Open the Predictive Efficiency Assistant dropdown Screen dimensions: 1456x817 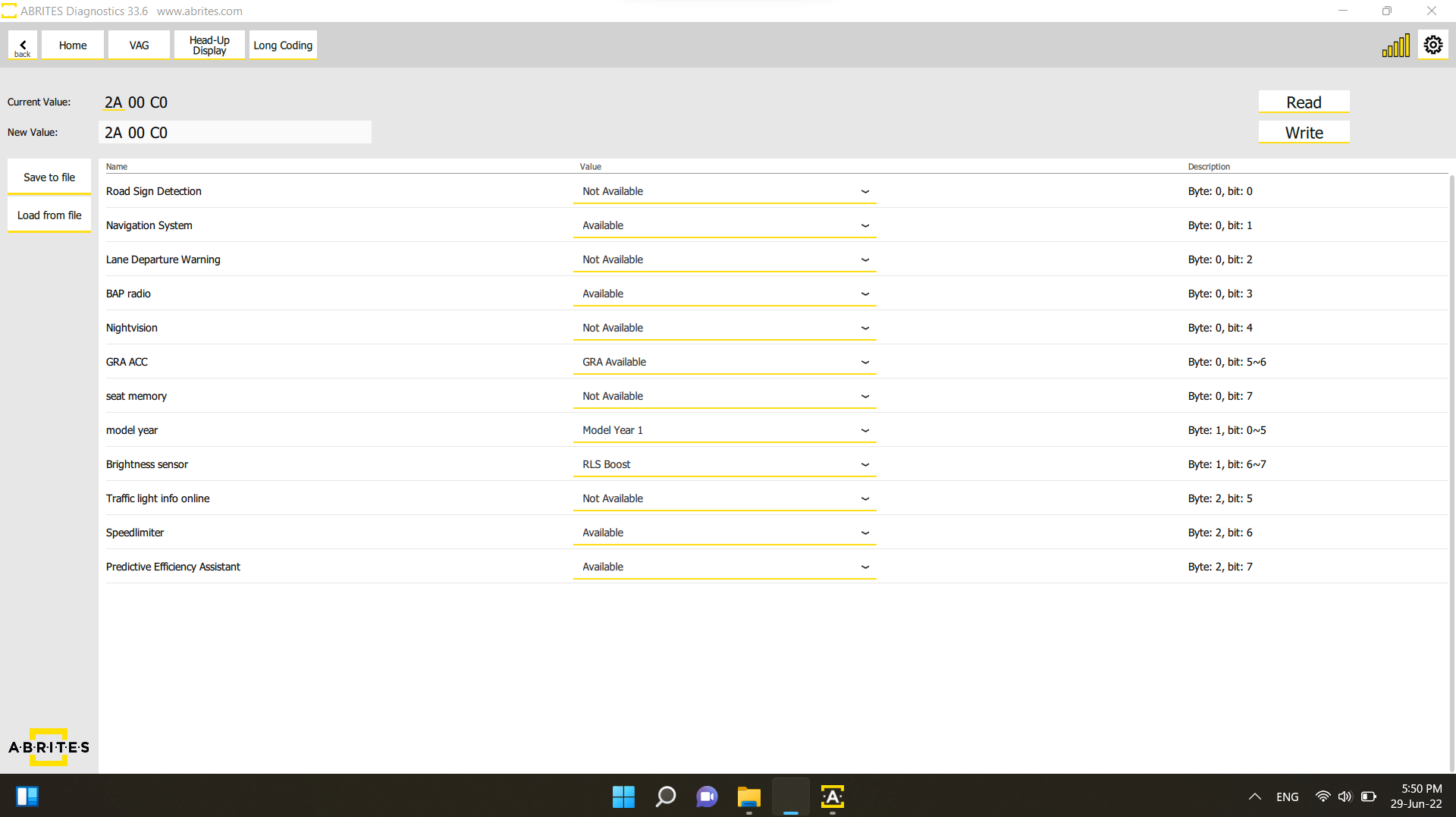724,567
